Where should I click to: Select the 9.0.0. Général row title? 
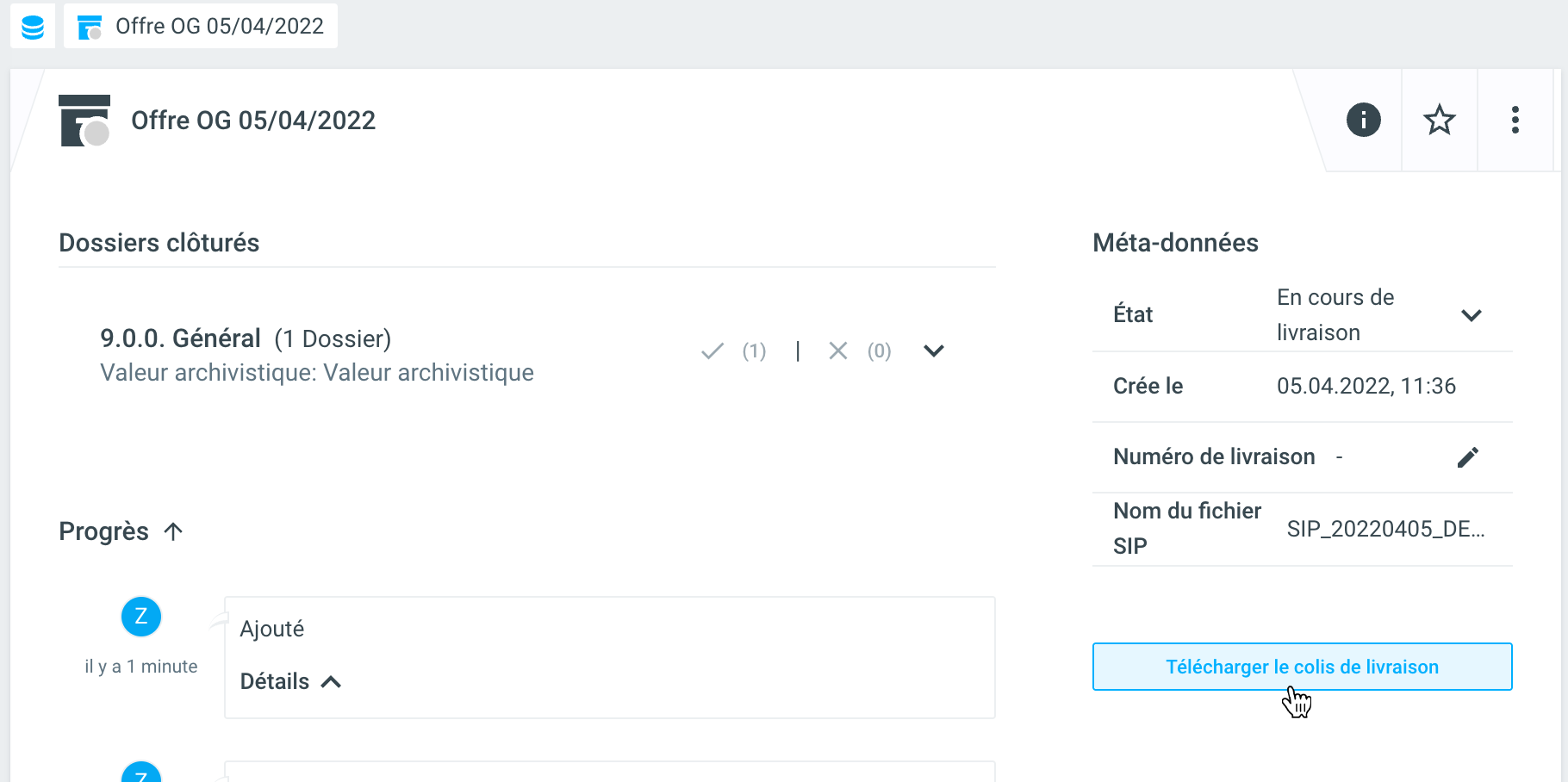[x=180, y=338]
